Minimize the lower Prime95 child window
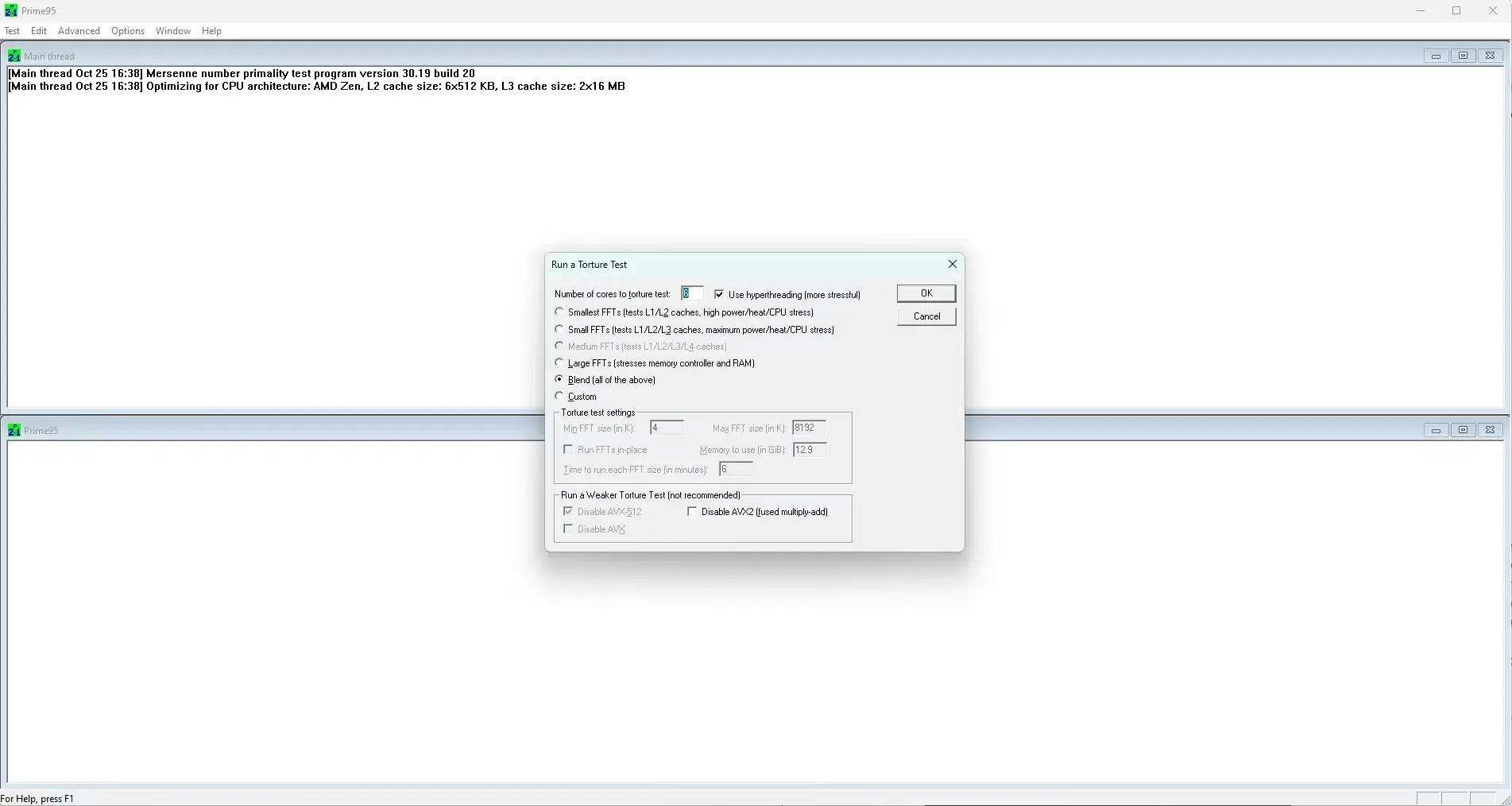Screen dimensions: 1512x806 point(1436,430)
